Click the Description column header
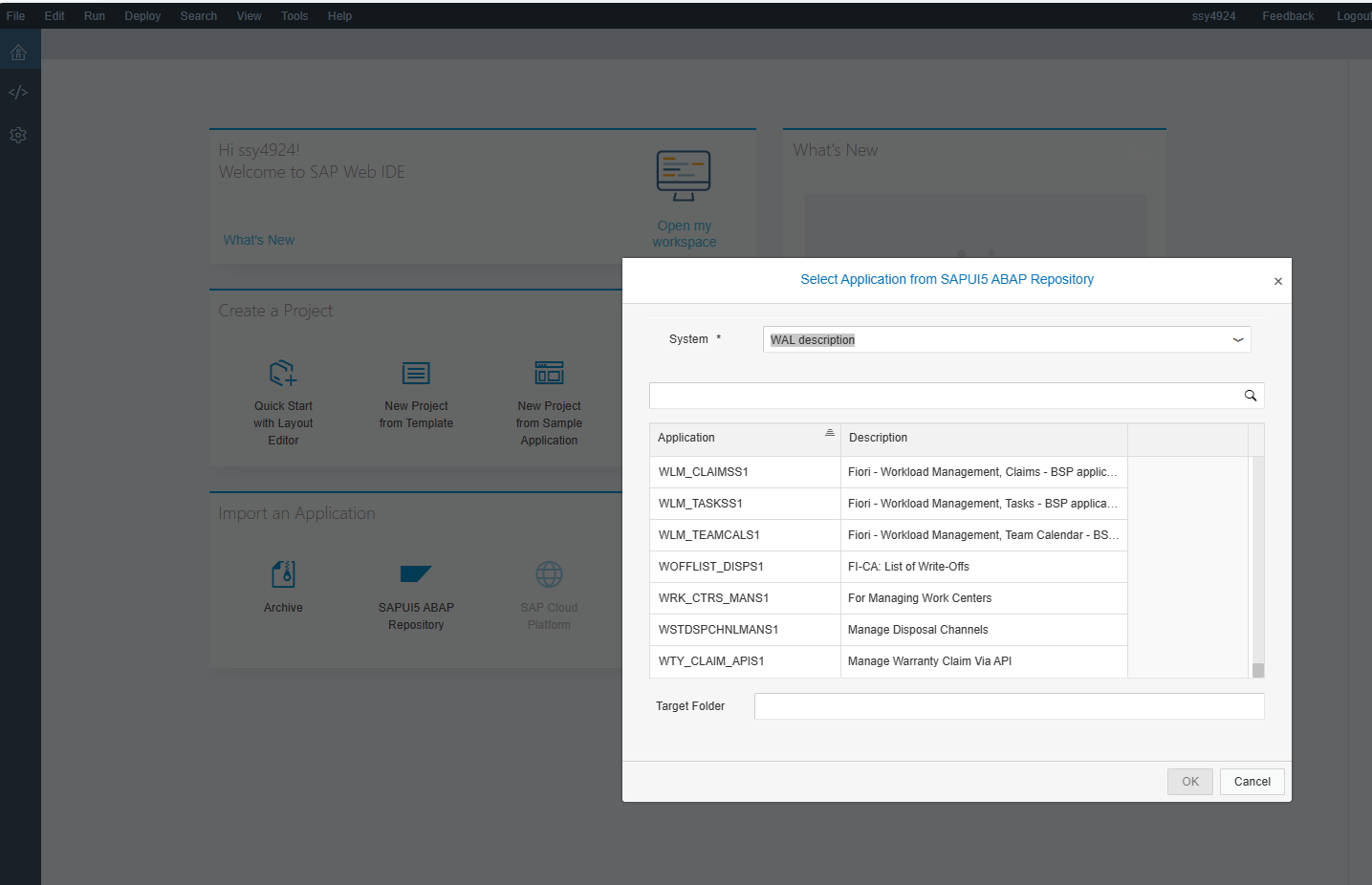The width and height of the screenshot is (1372, 885). click(x=984, y=438)
